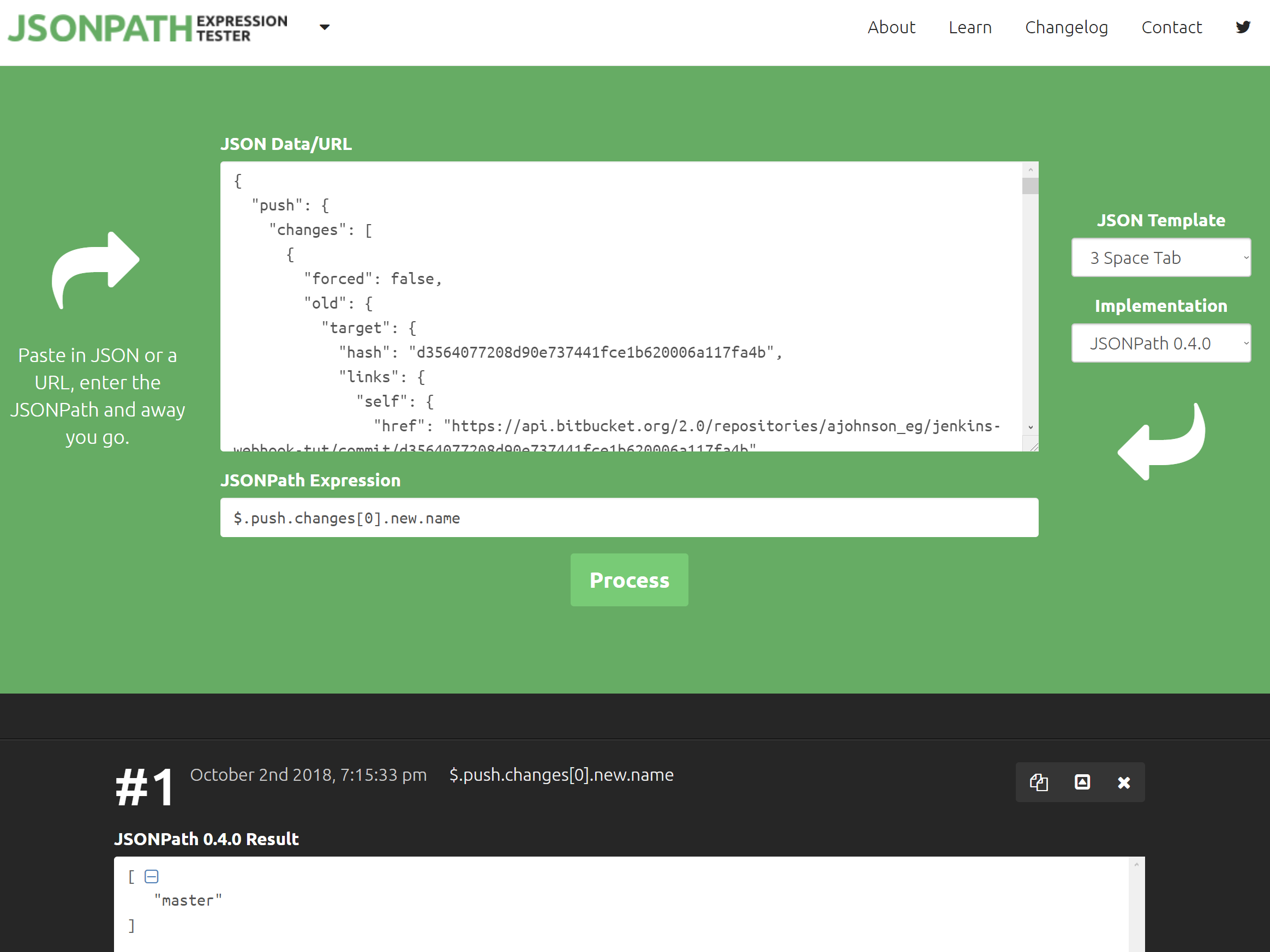Open the Contact page
Screen dimensions: 1270x952
[x=1171, y=27]
